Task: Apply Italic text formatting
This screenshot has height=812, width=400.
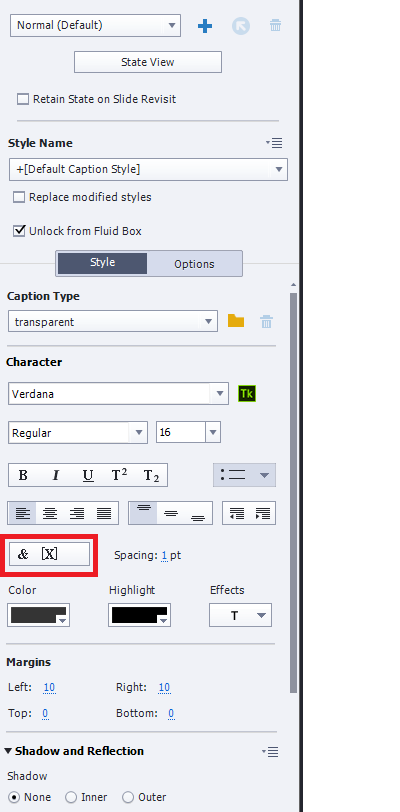Action: [x=55, y=475]
